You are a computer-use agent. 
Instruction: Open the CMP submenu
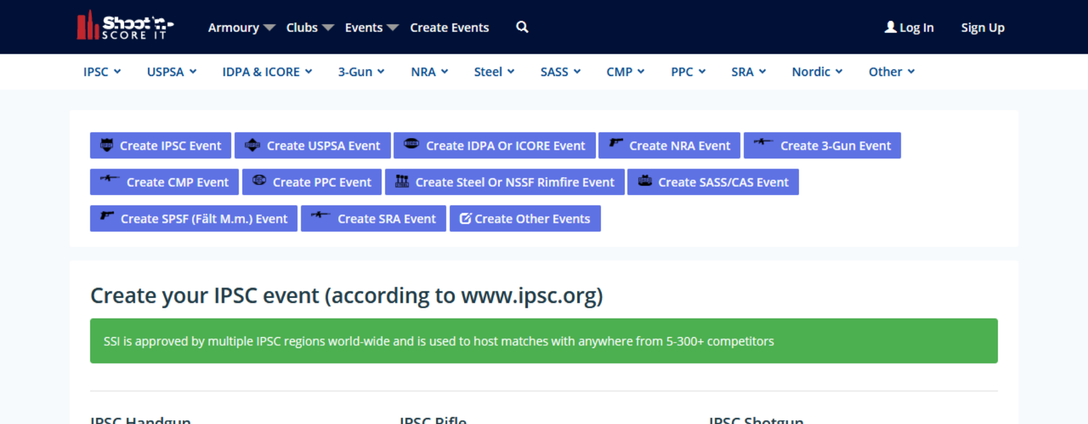point(626,71)
